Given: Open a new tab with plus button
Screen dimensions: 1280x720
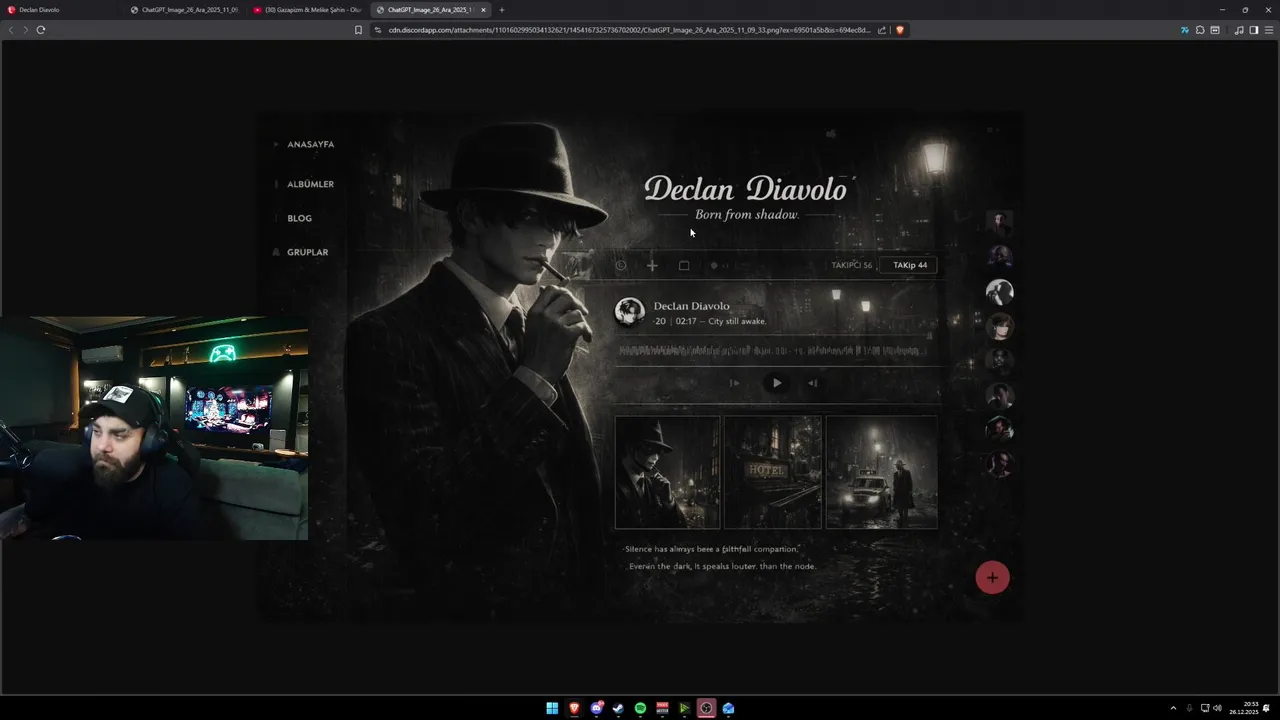Looking at the screenshot, I should pyautogui.click(x=502, y=10).
